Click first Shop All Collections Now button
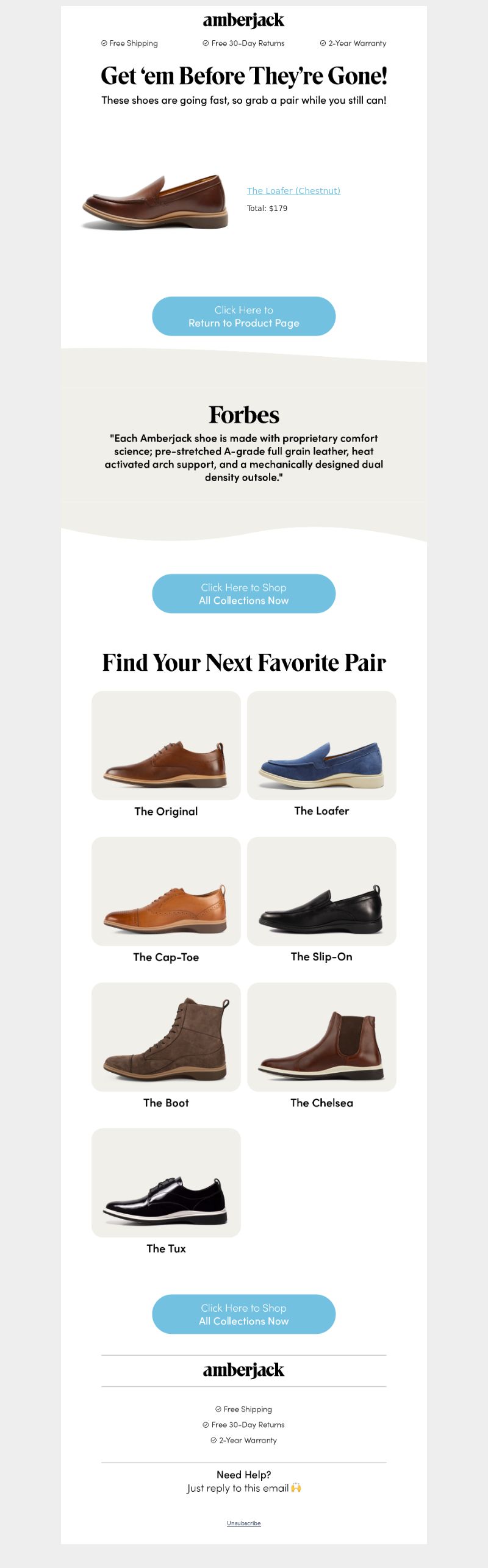 pyautogui.click(x=244, y=593)
